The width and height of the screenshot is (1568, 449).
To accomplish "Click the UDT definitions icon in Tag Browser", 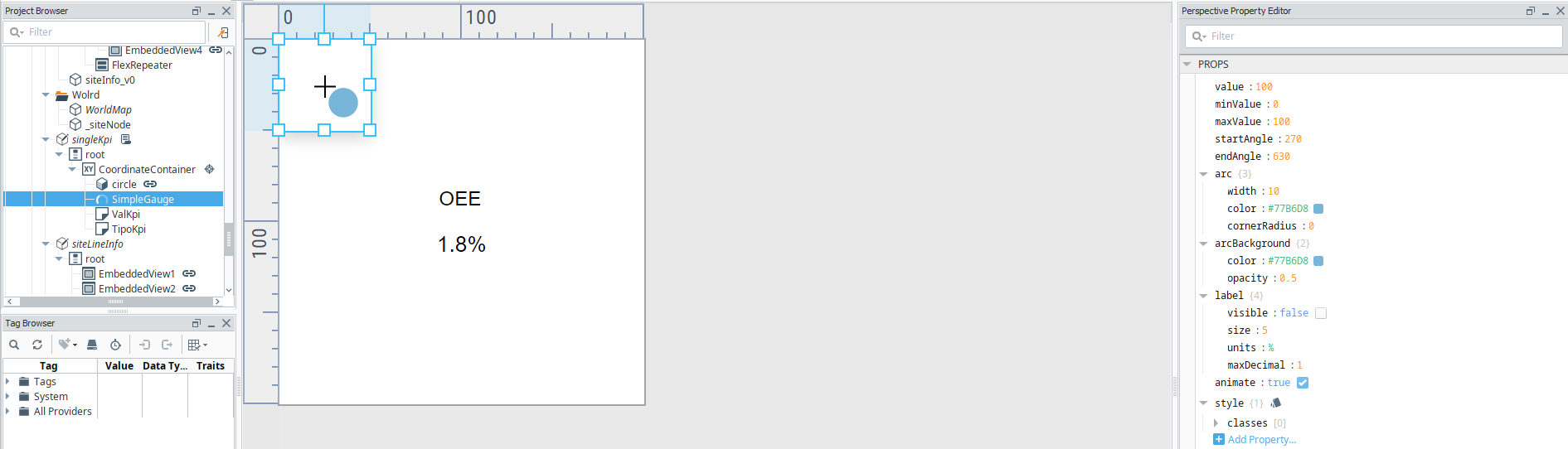I will click(92, 345).
